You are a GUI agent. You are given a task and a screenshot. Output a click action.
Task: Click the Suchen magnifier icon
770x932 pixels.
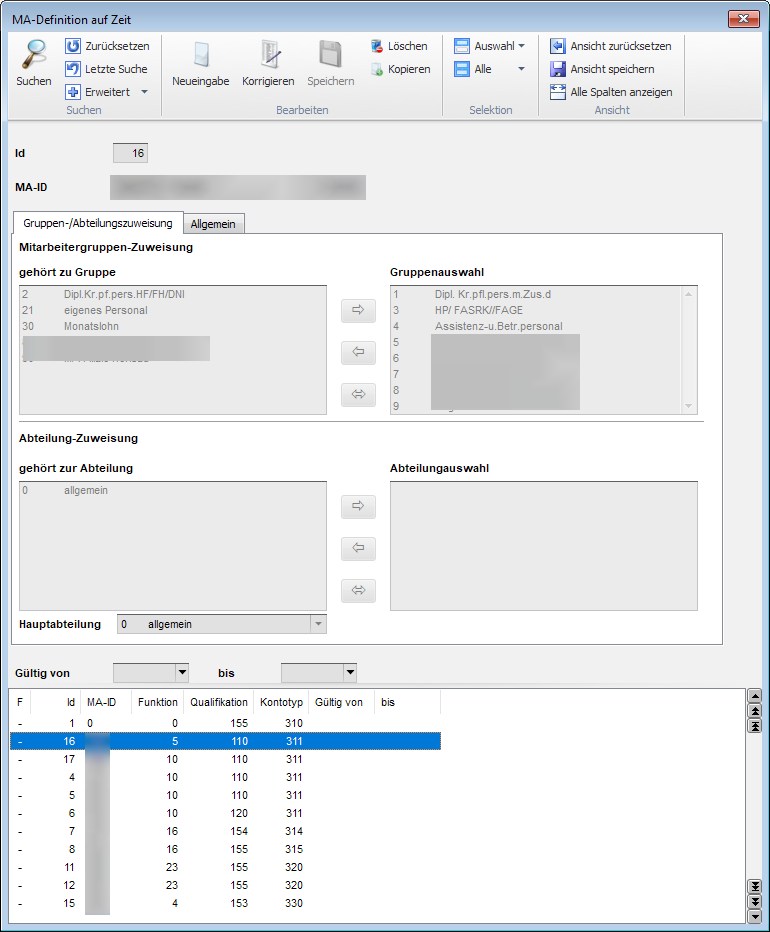click(33, 55)
